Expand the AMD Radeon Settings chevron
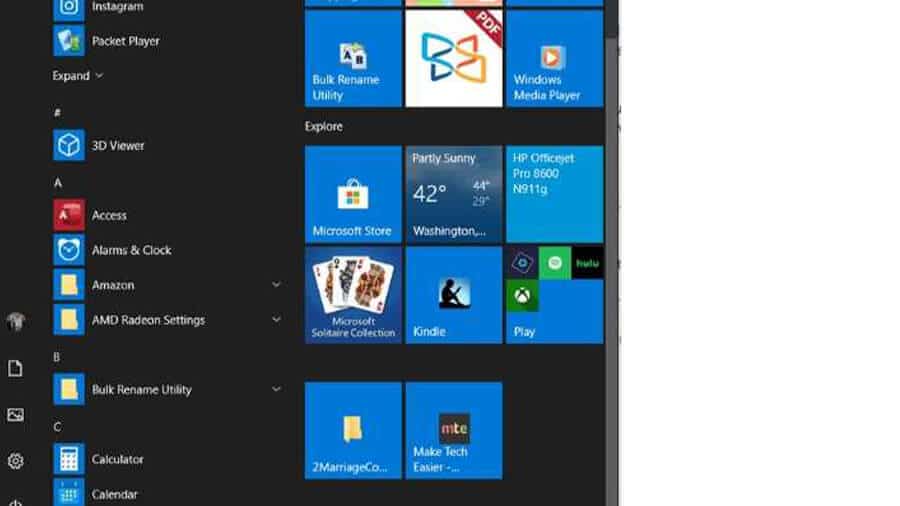This screenshot has height=506, width=900. pyautogui.click(x=276, y=320)
